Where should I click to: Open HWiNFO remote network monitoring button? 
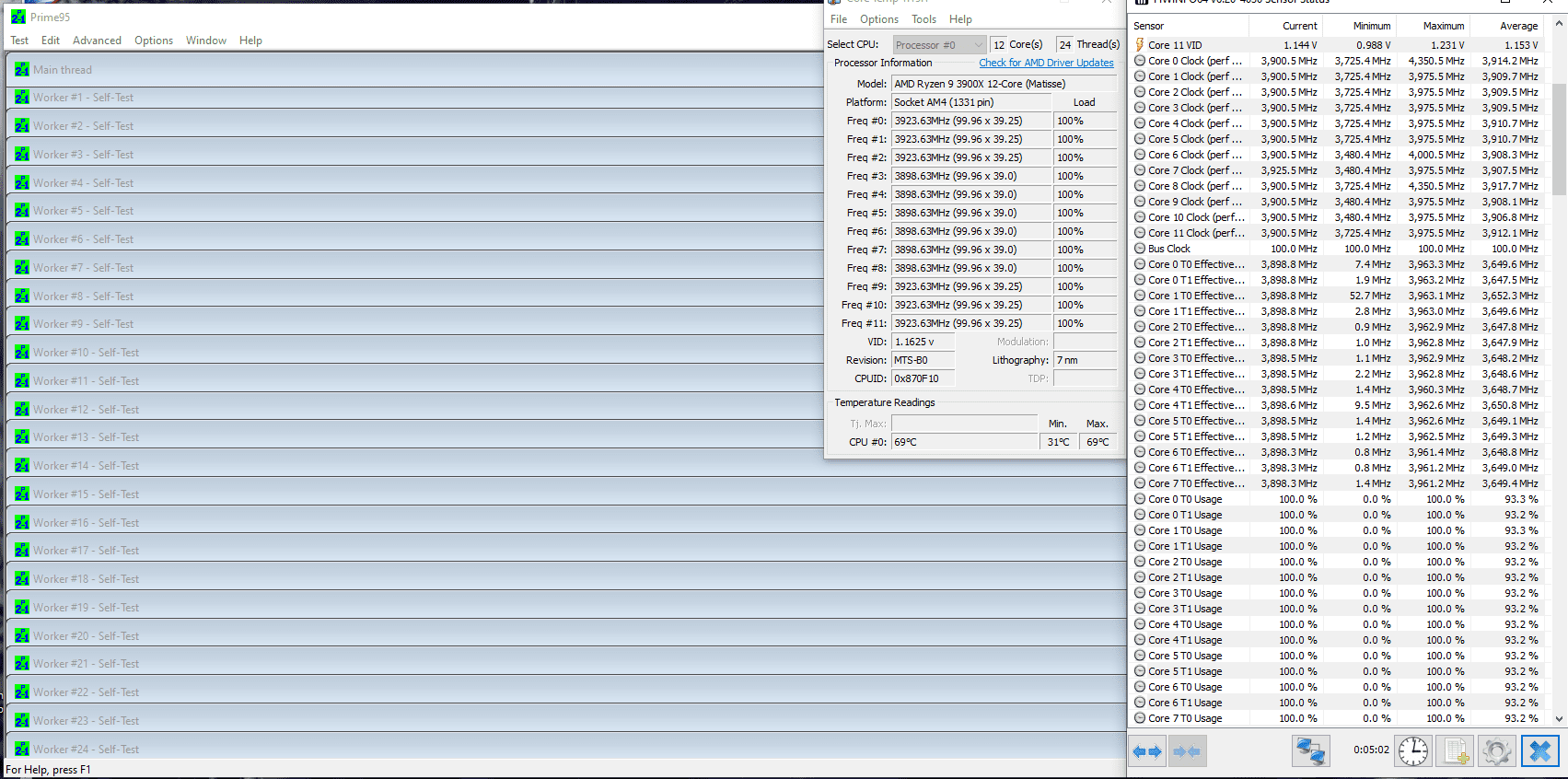1310,751
